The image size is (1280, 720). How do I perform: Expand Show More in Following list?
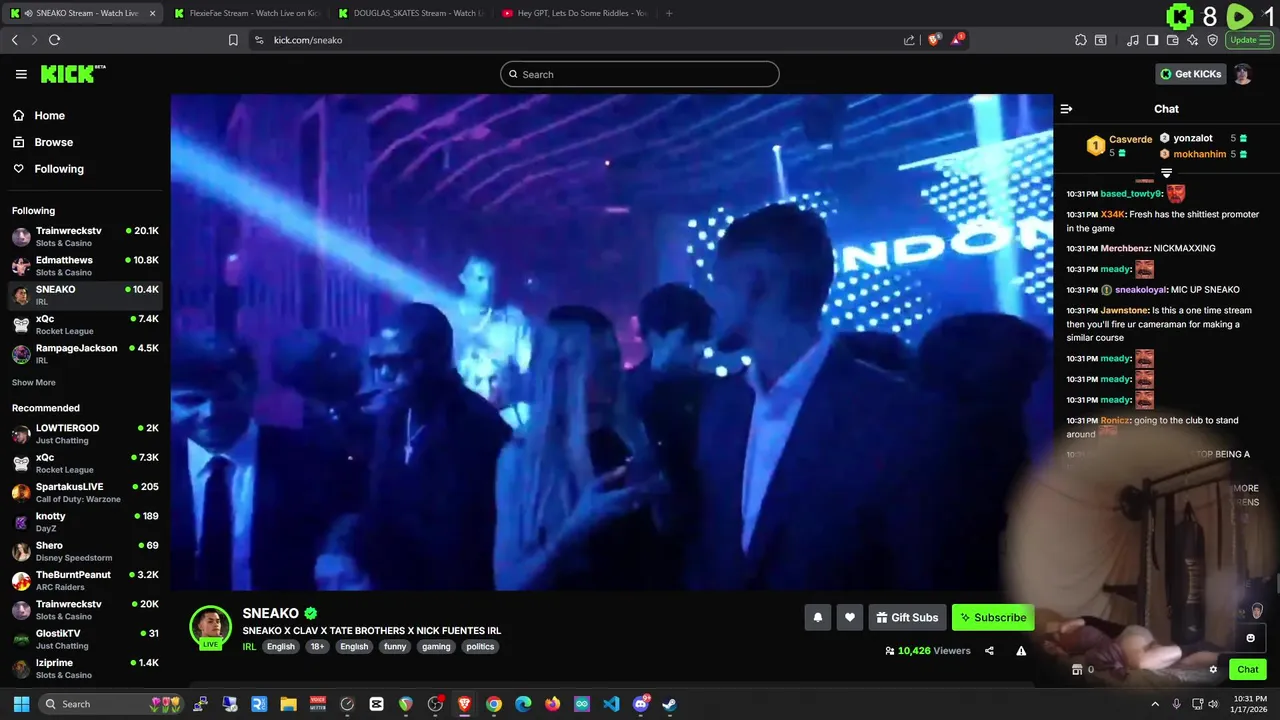click(34, 382)
